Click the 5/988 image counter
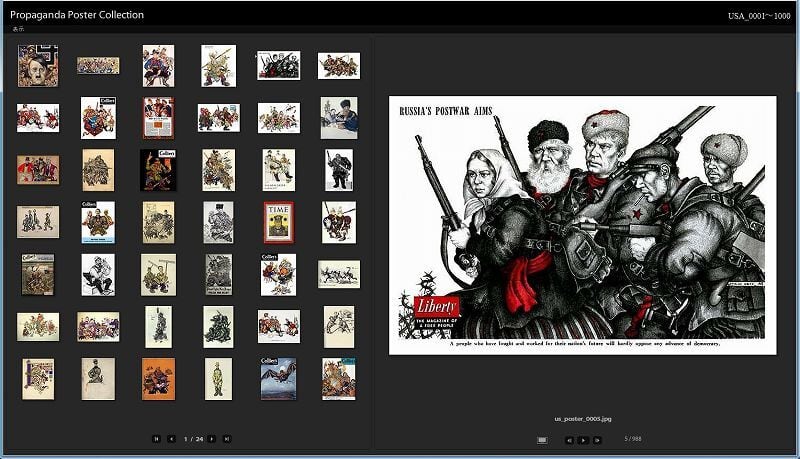The image size is (800, 459). point(633,439)
